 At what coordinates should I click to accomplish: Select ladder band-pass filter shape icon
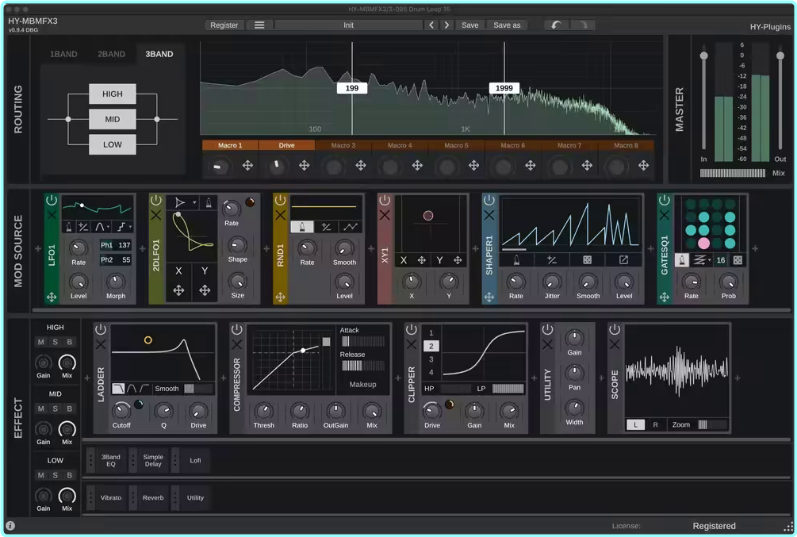point(132,389)
